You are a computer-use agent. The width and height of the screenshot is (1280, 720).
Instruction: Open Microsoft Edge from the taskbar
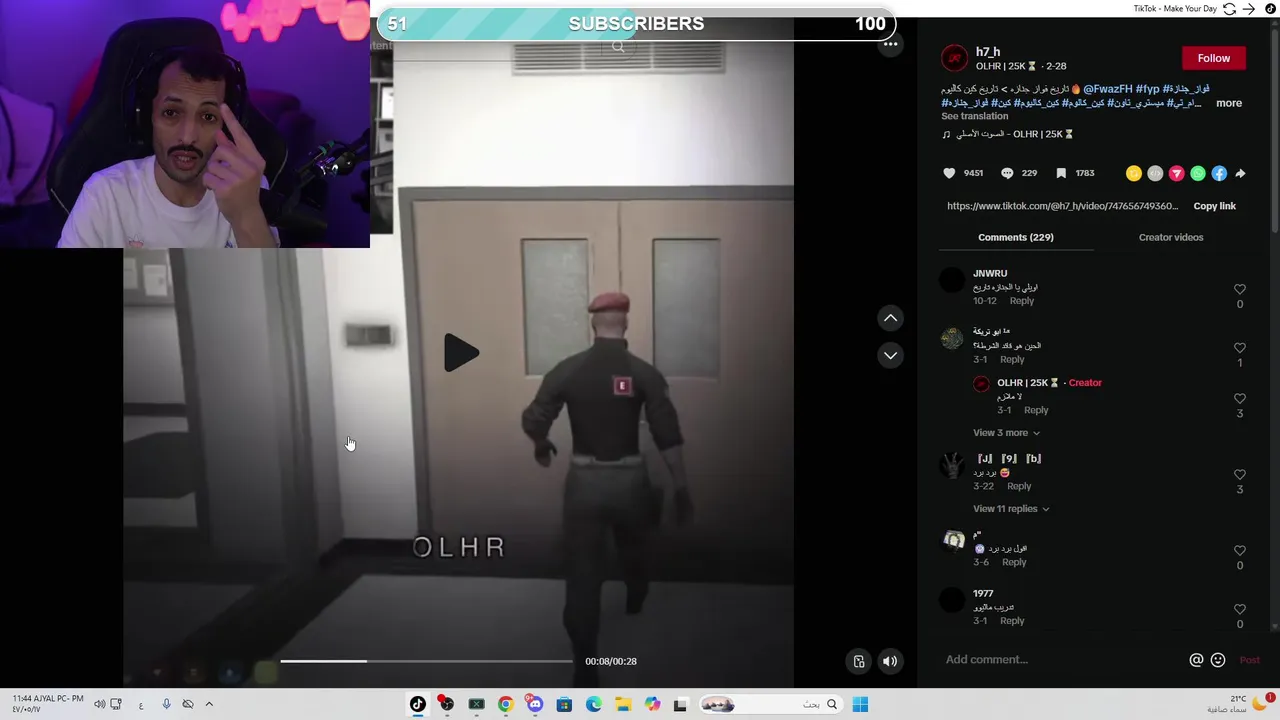click(x=594, y=704)
